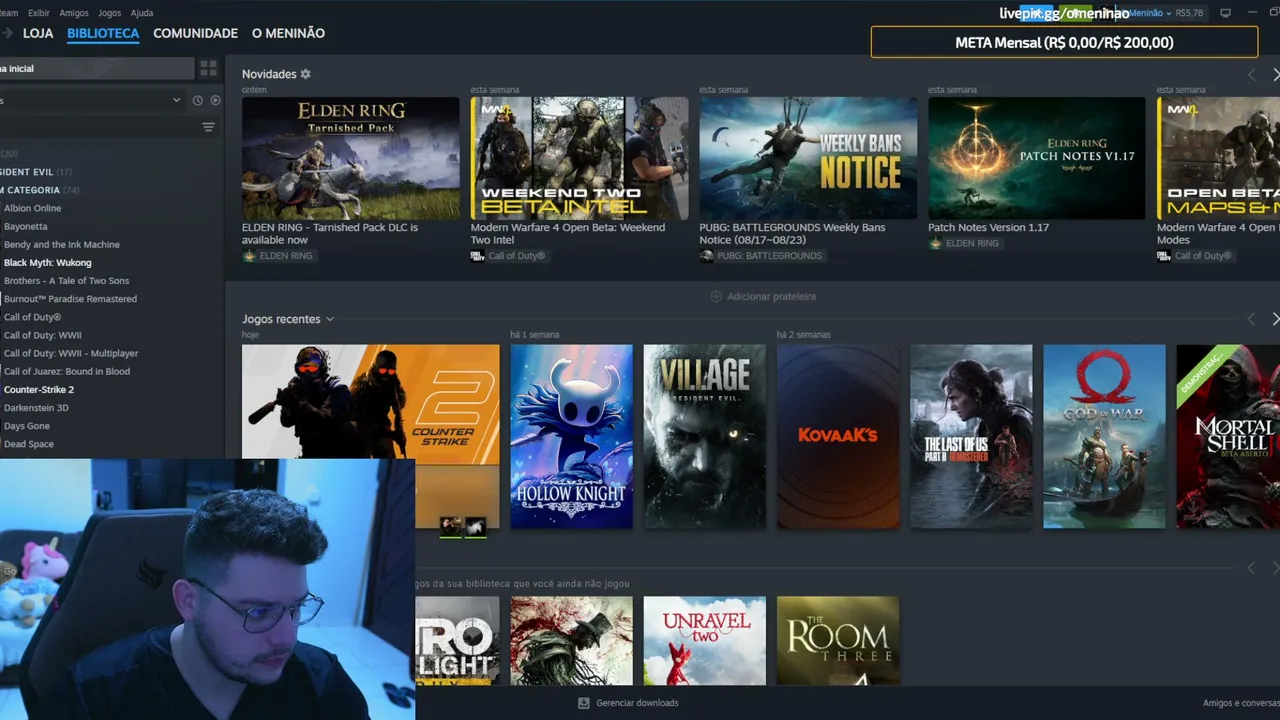Click Gerenciar downloads at the bottom
The height and width of the screenshot is (720, 1280).
[637, 703]
